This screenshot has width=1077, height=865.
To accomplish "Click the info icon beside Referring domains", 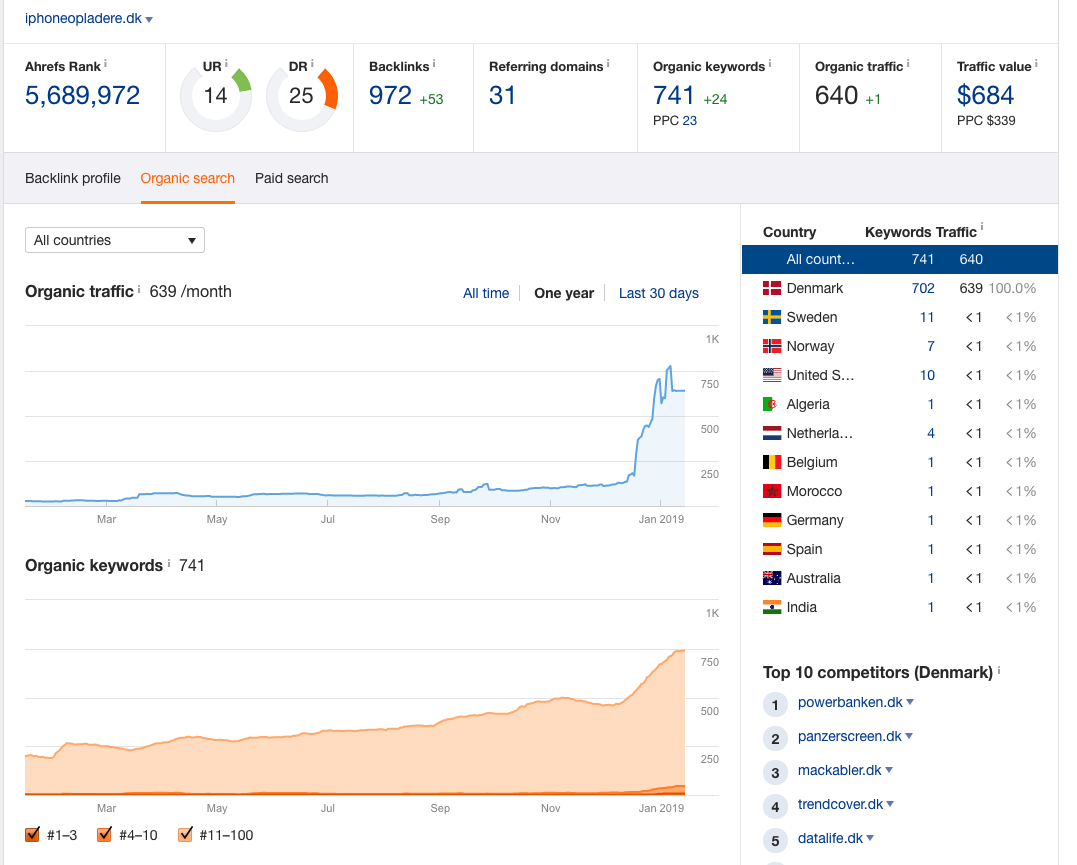I will [609, 64].
